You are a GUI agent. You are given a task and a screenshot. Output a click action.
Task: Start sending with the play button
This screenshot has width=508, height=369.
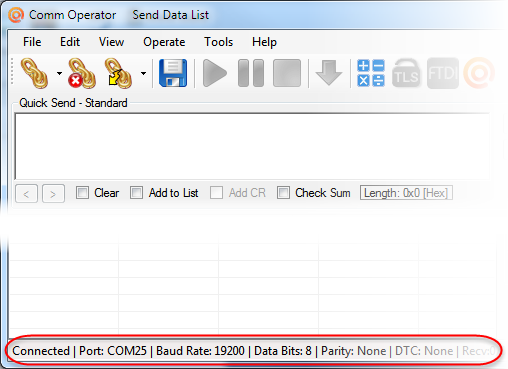pyautogui.click(x=214, y=73)
